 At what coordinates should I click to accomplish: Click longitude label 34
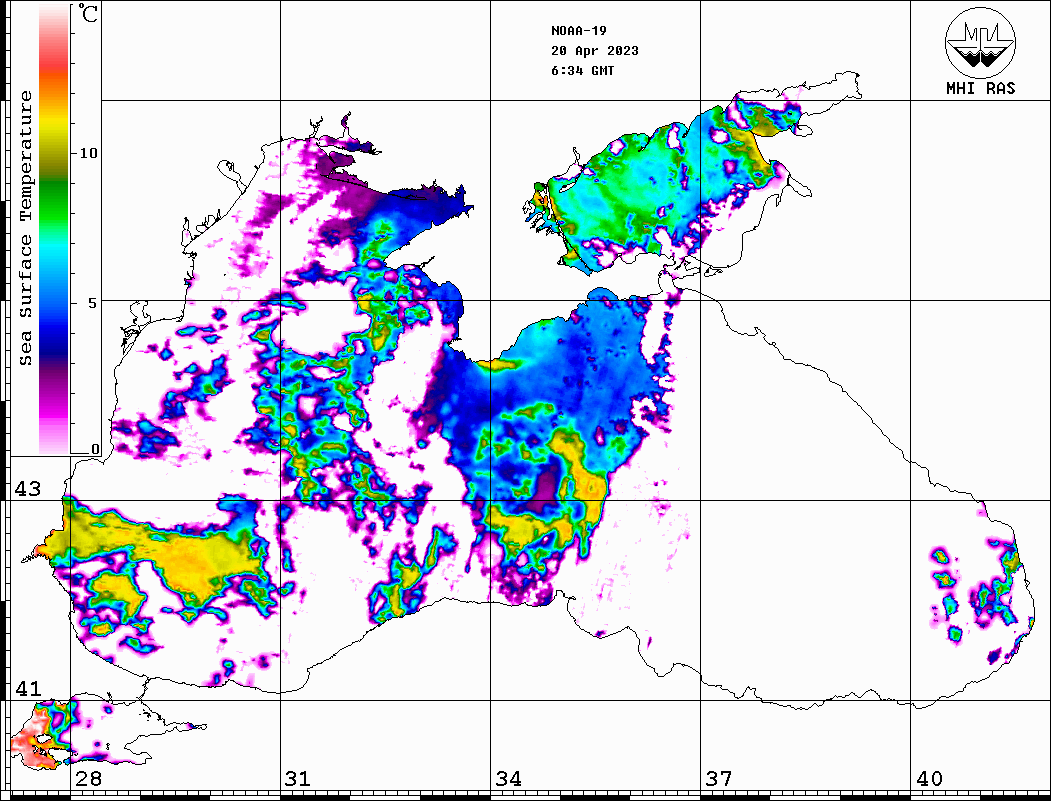(509, 778)
